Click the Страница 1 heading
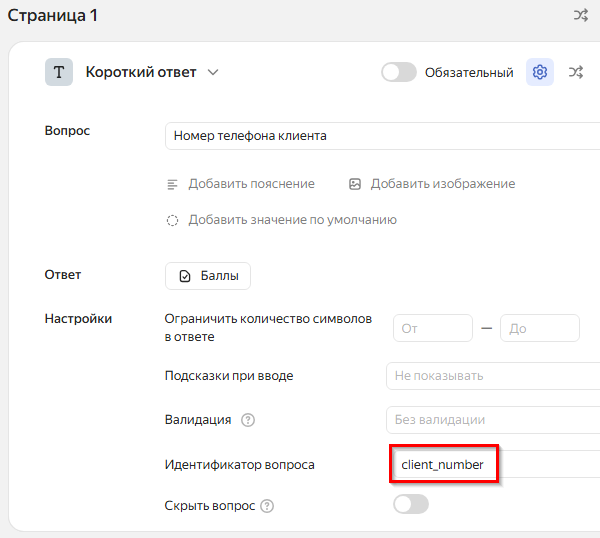The height and width of the screenshot is (538, 600). 52,16
